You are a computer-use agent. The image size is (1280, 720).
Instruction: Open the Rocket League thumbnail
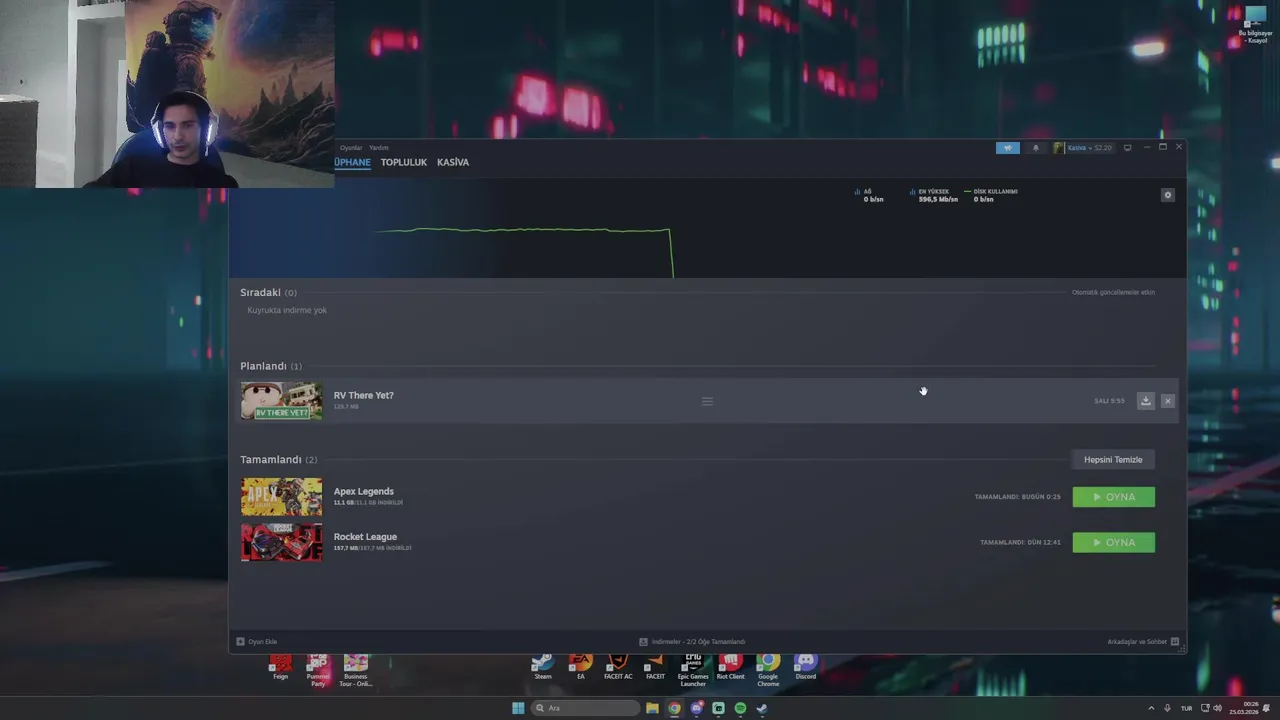click(282, 542)
